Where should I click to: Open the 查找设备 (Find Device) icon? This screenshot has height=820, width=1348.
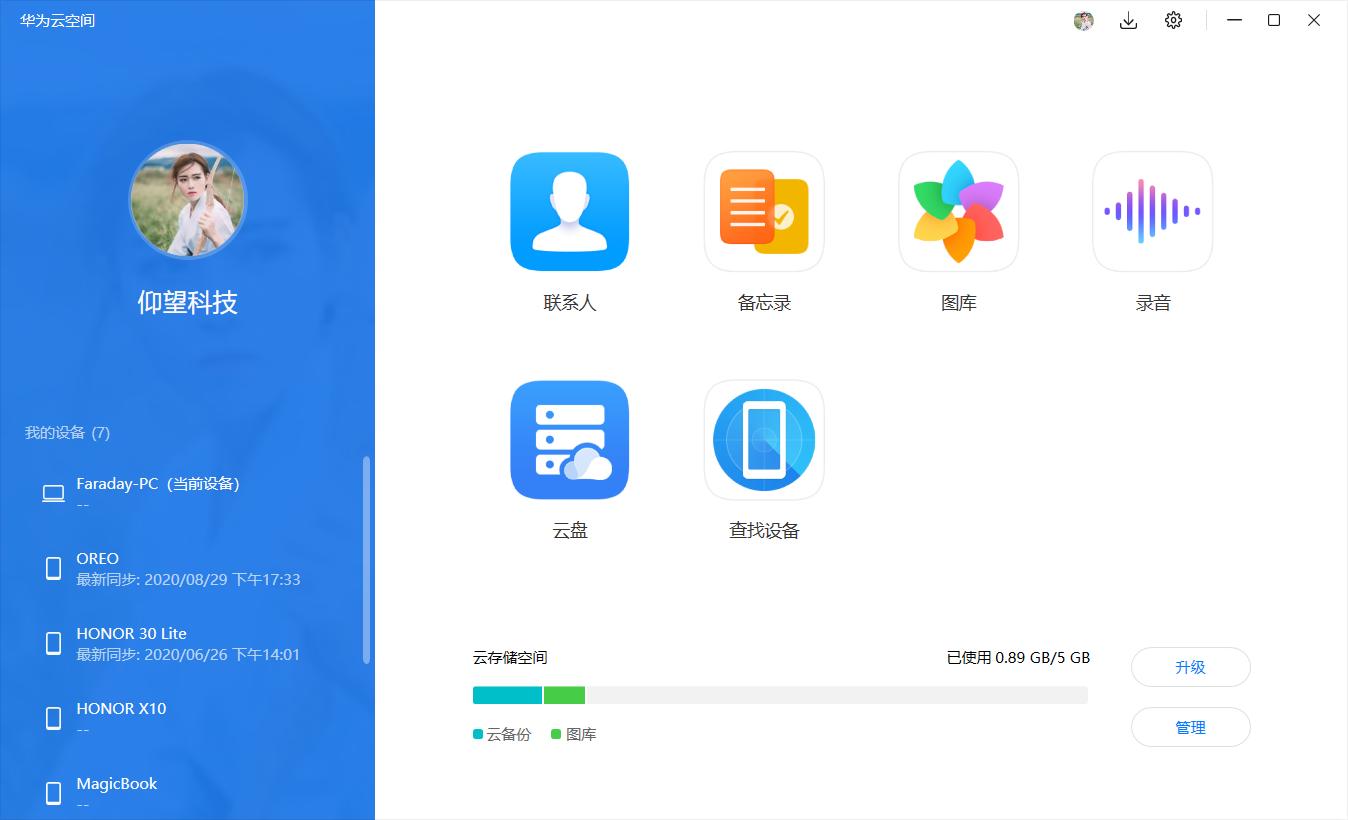(x=763, y=440)
